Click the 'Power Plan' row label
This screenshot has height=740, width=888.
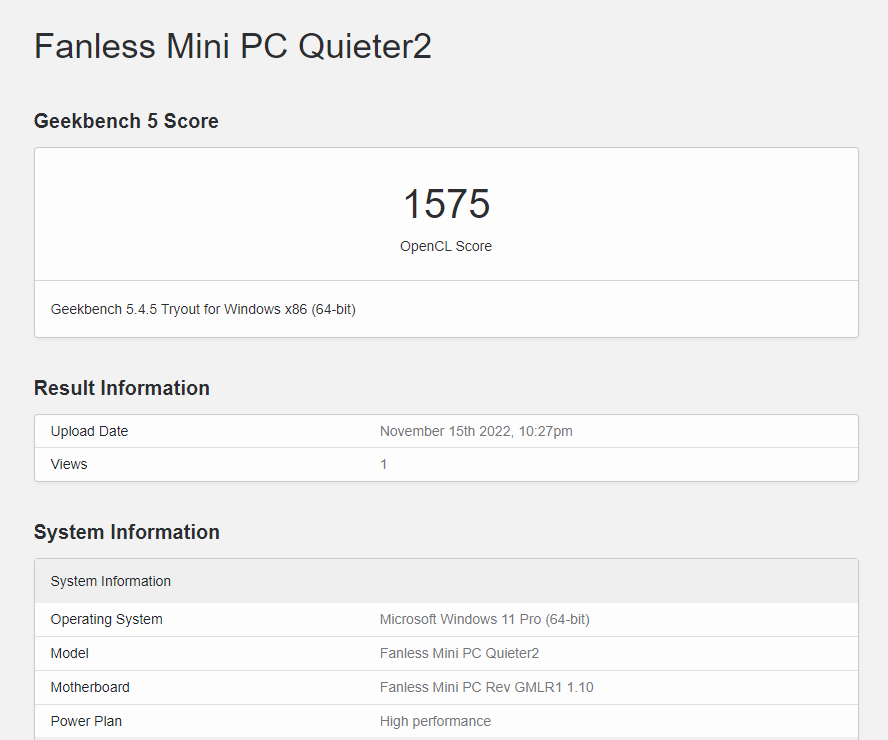tap(86, 721)
